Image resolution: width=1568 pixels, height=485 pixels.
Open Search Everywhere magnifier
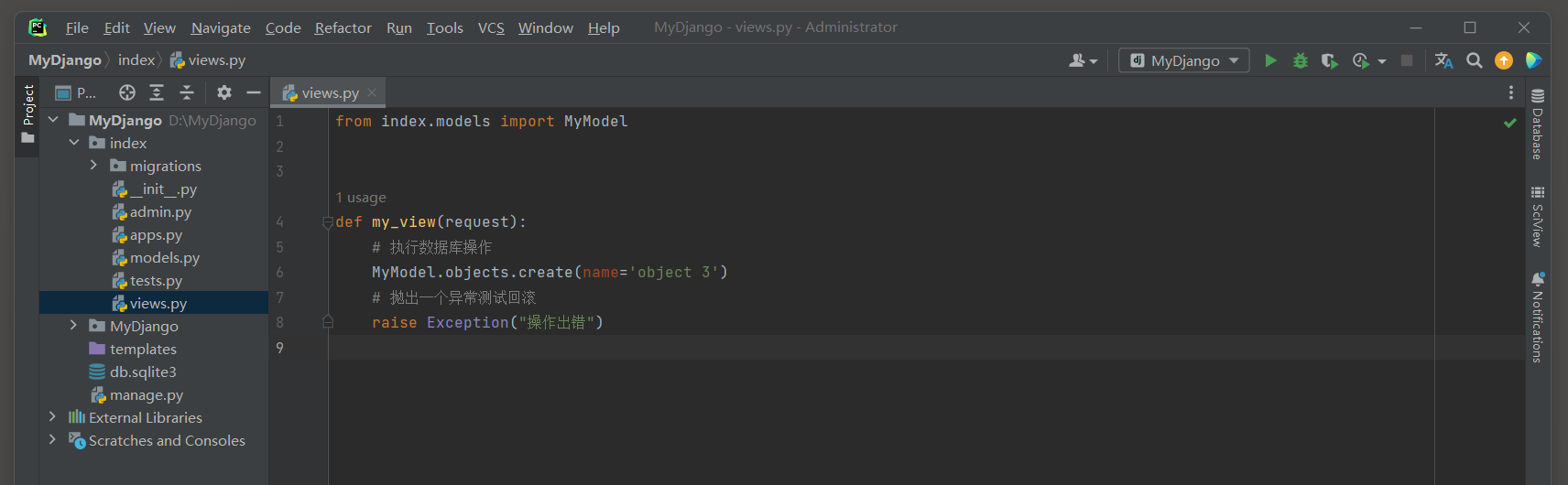tap(1474, 60)
